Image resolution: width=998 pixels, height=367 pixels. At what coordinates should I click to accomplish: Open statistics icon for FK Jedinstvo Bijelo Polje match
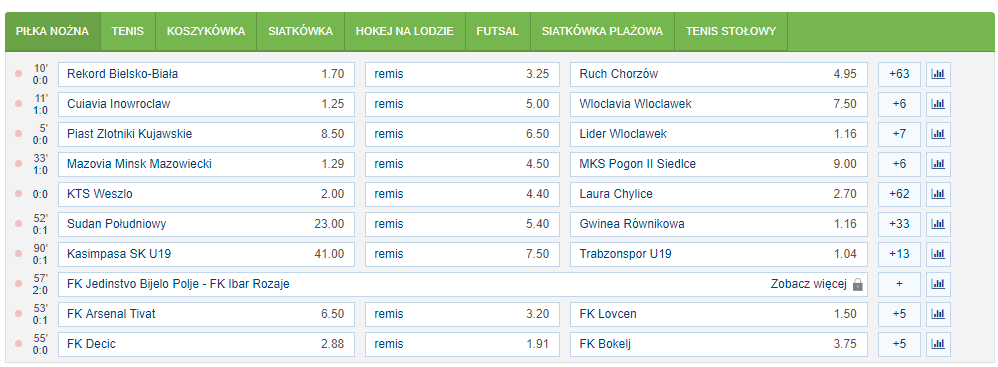938,284
